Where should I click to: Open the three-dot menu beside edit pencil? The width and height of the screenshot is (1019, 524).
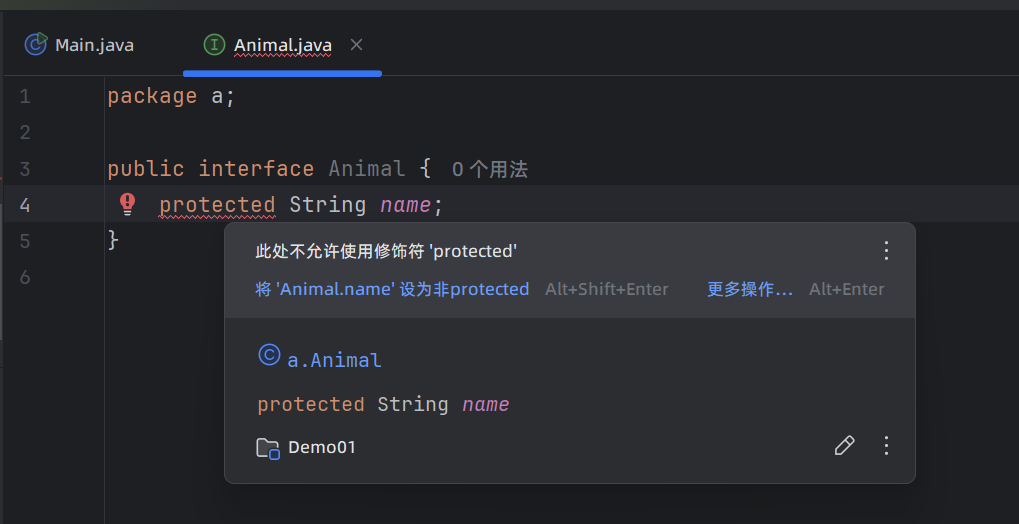[x=885, y=446]
